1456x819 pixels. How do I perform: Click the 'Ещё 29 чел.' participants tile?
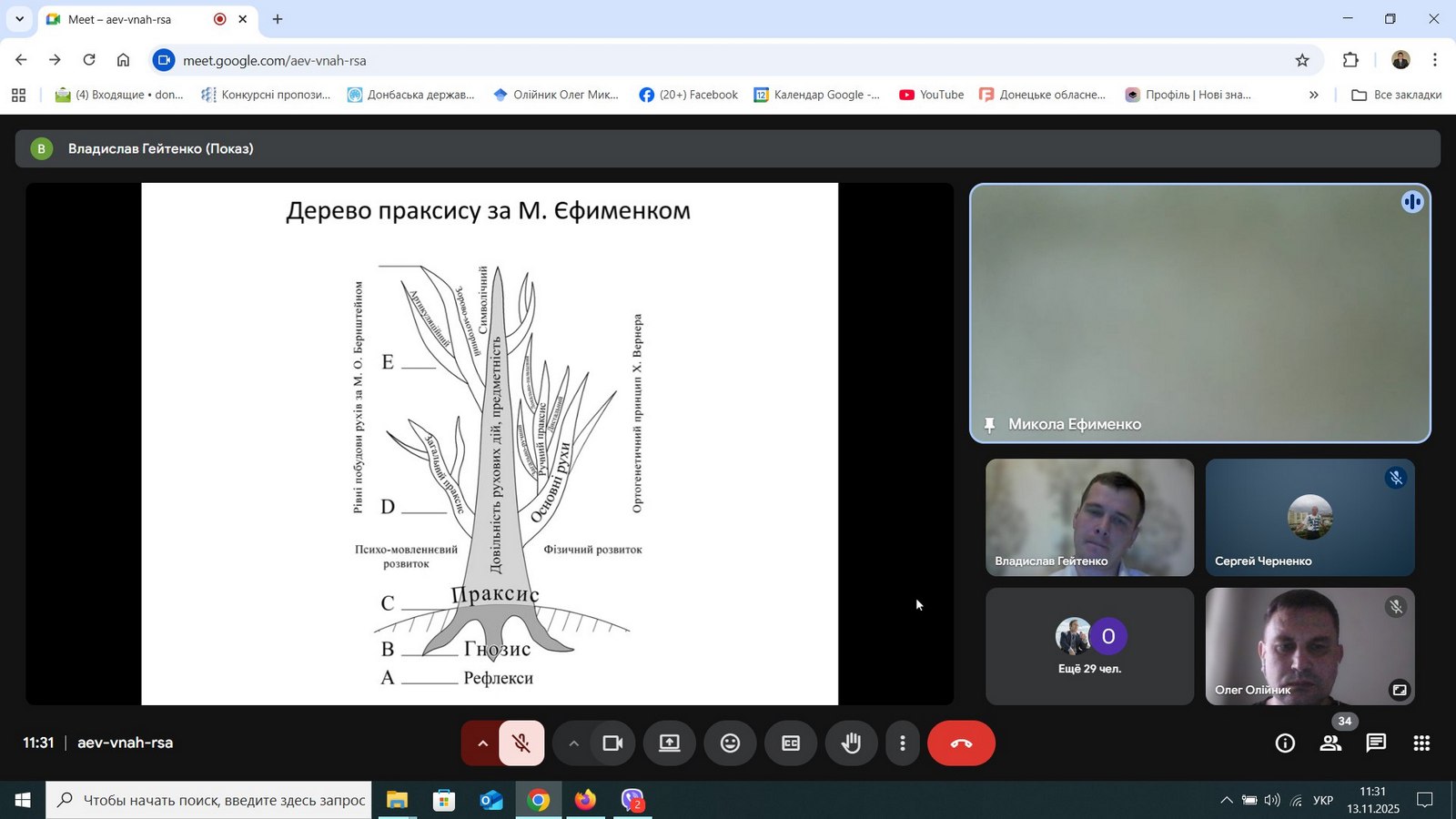1089,646
